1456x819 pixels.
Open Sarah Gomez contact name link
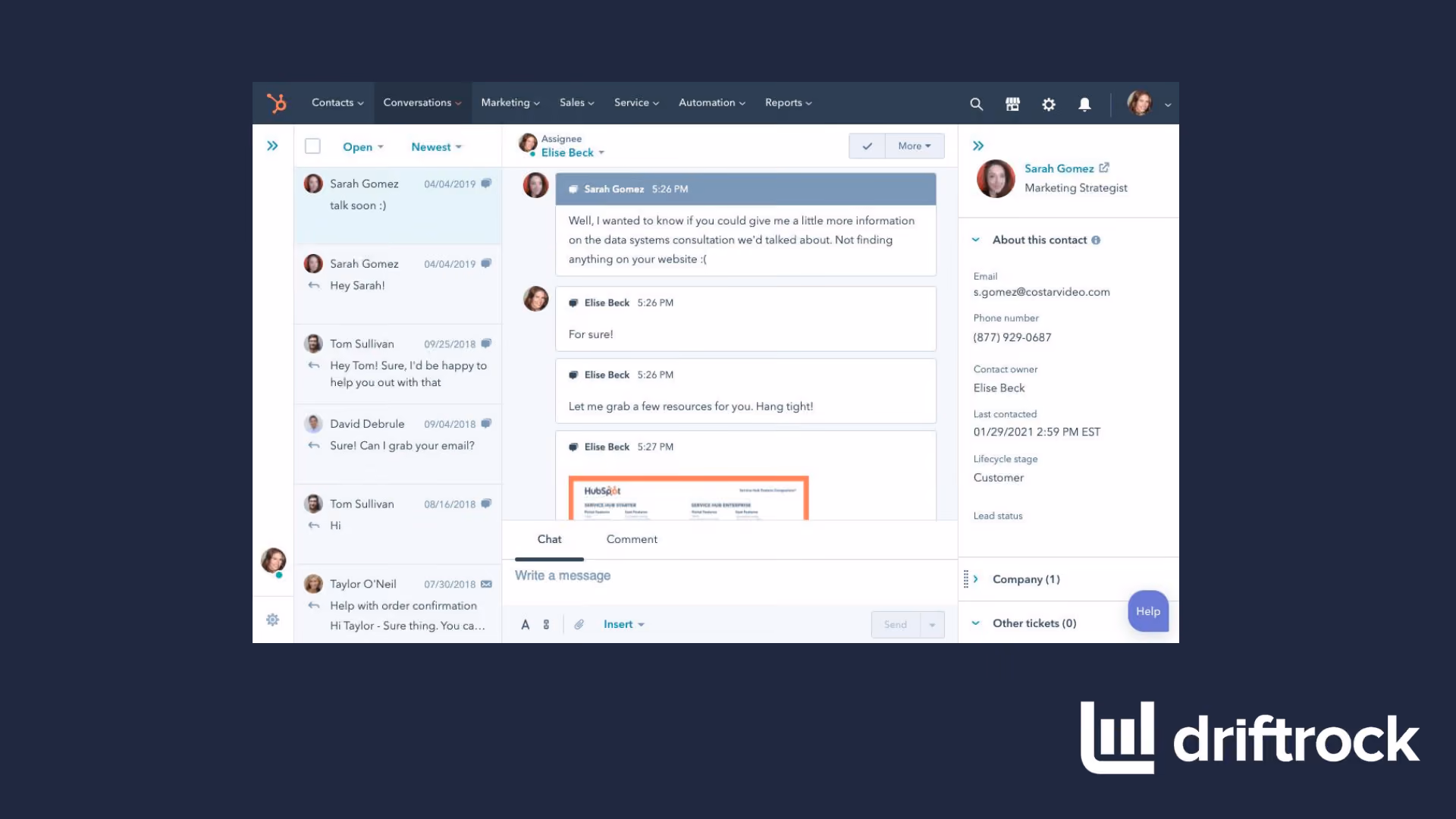pos(1059,168)
